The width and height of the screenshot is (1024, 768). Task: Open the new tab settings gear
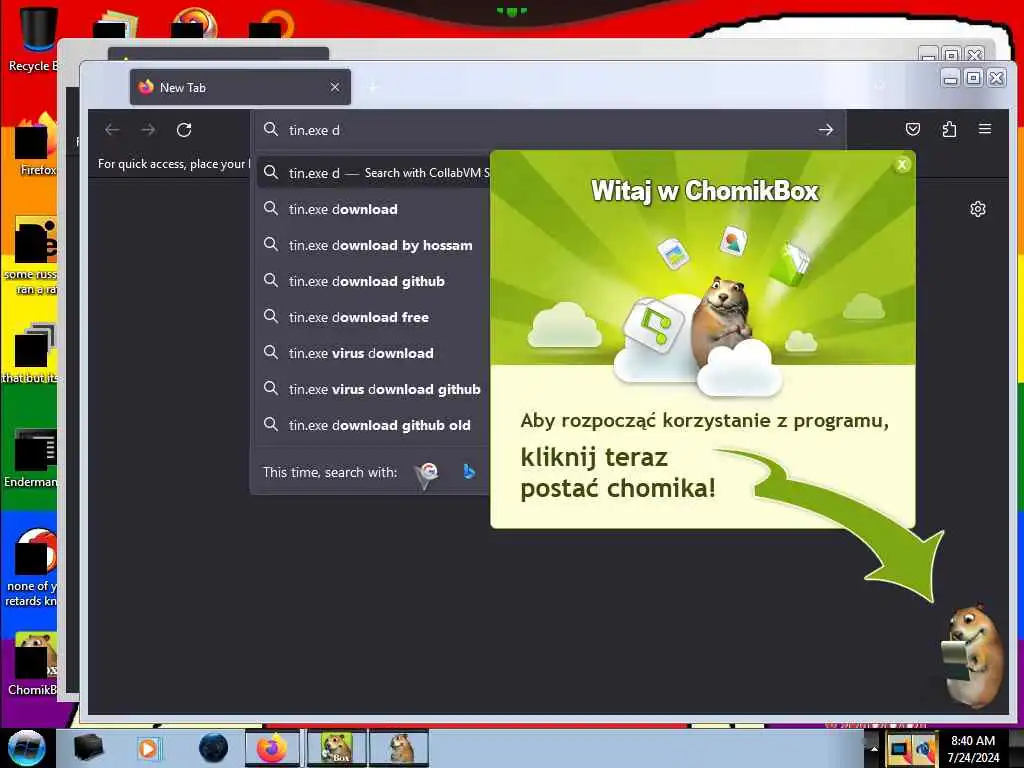pos(978,209)
